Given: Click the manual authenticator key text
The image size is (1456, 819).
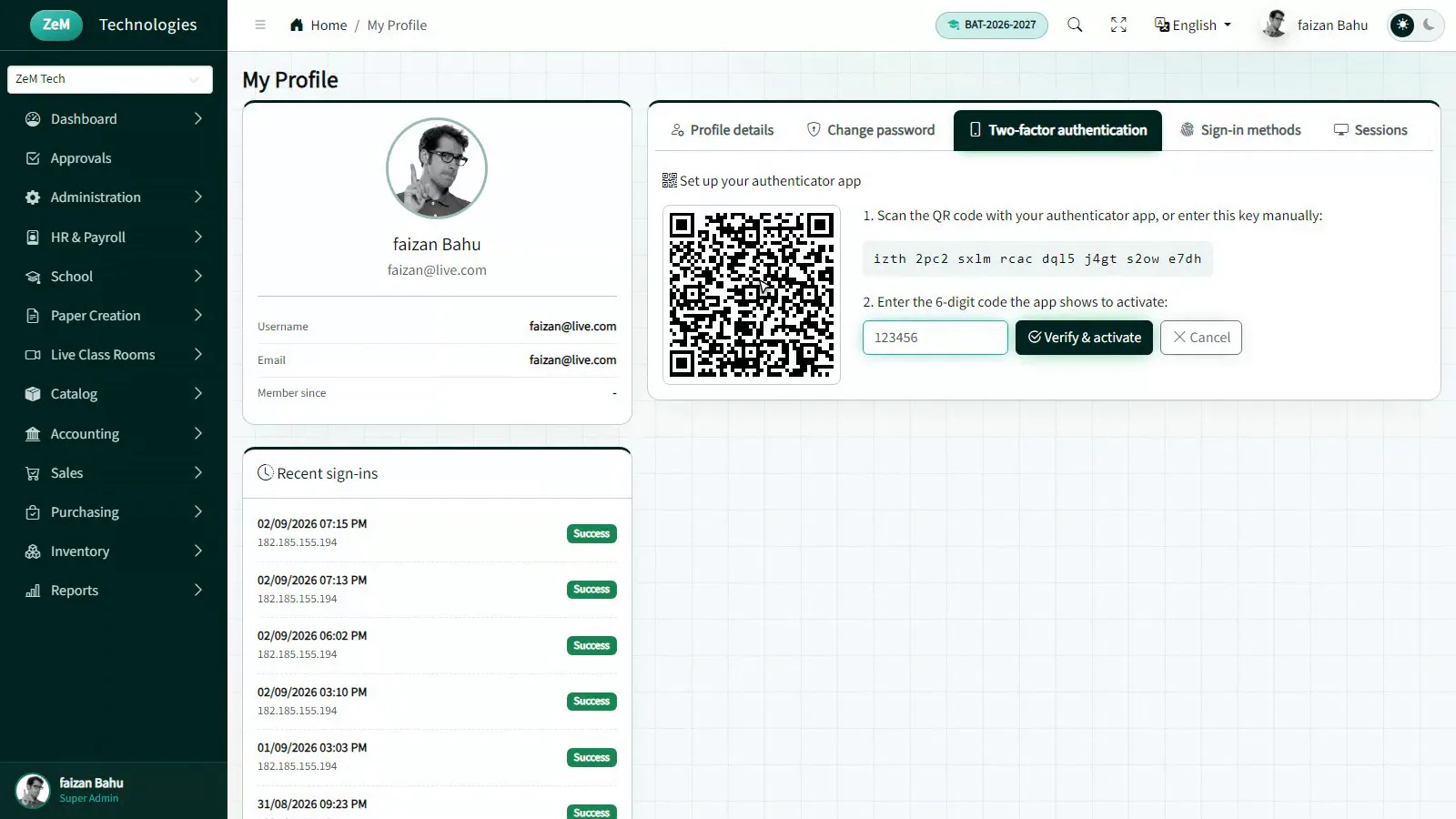Looking at the screenshot, I should tap(1037, 259).
